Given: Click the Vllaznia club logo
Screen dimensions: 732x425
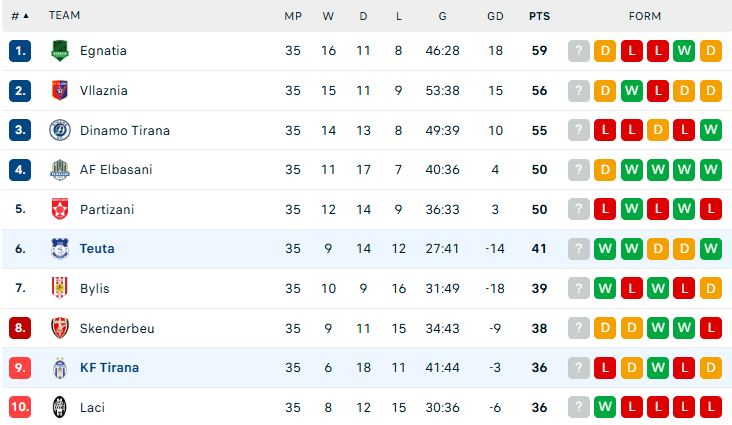Looking at the screenshot, I should tap(59, 91).
